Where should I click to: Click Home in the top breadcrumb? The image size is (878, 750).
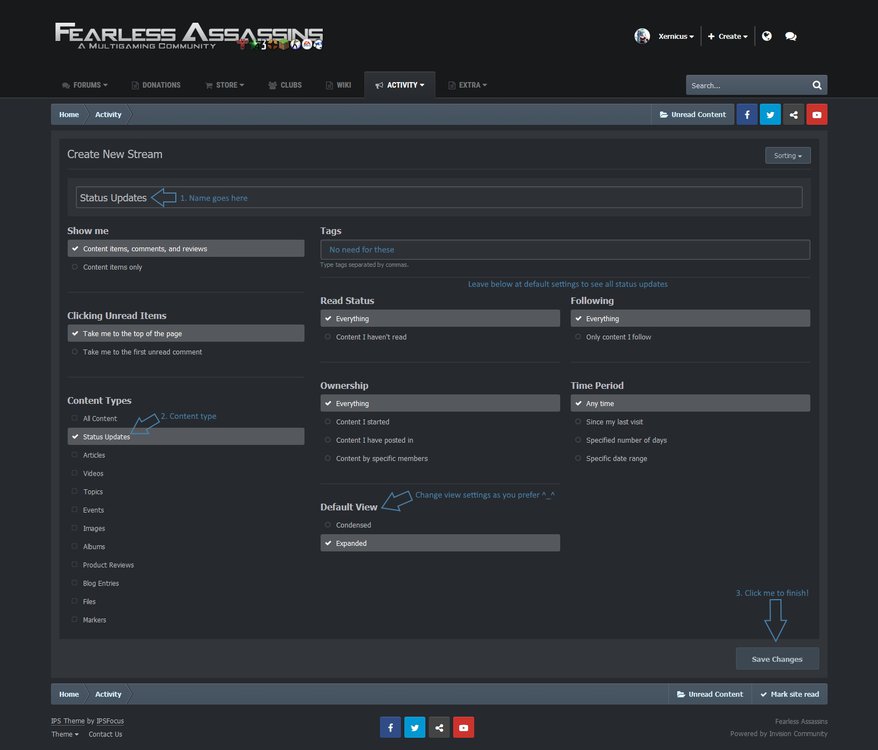(69, 114)
